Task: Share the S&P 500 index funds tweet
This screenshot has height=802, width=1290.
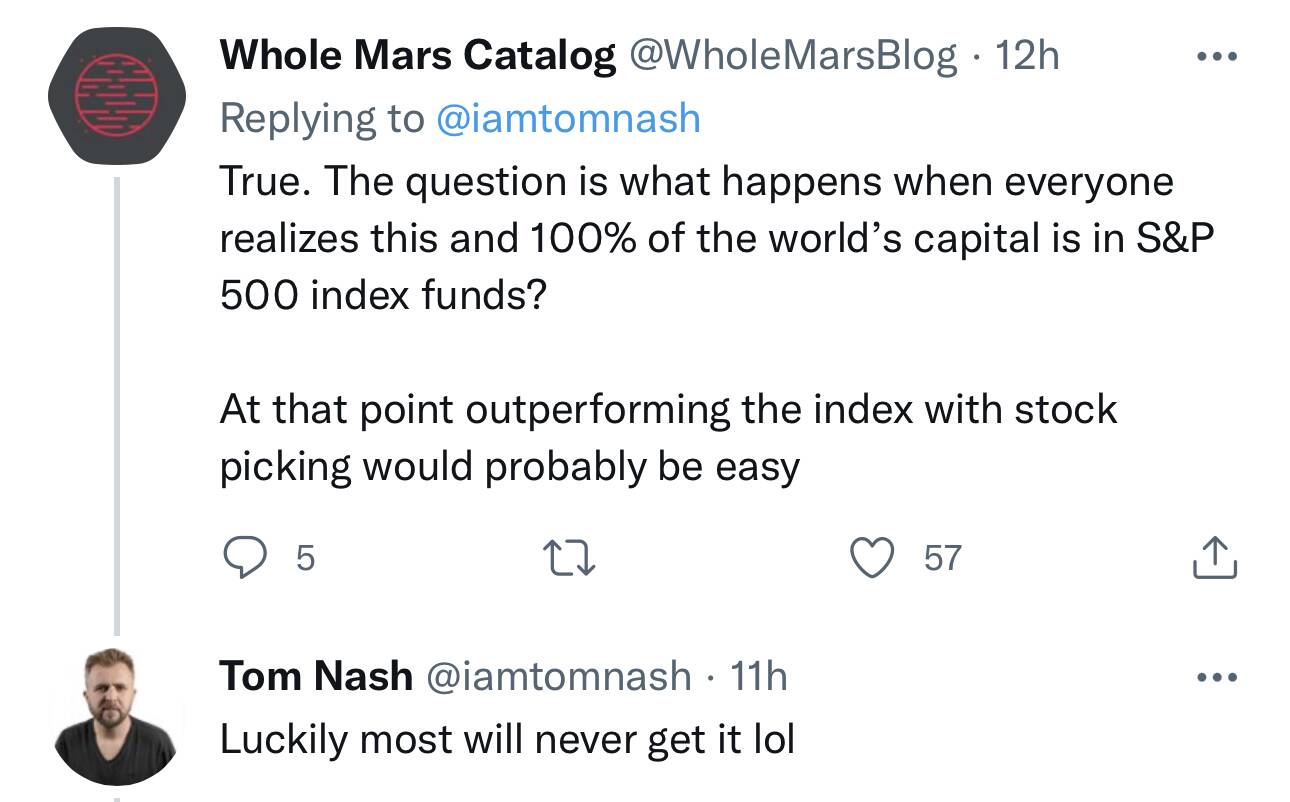Action: (x=1215, y=557)
